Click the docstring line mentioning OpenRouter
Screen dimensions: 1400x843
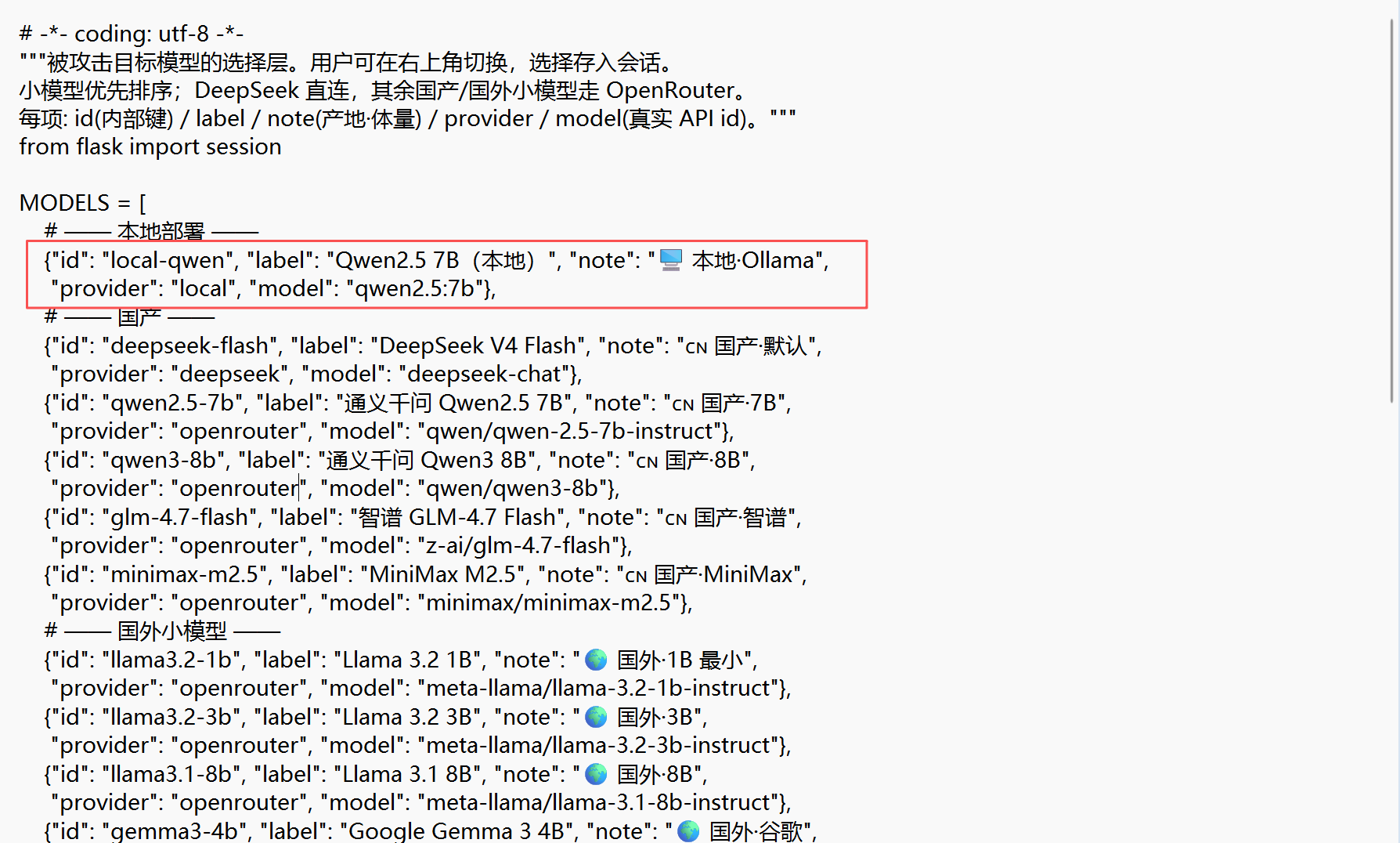click(384, 90)
